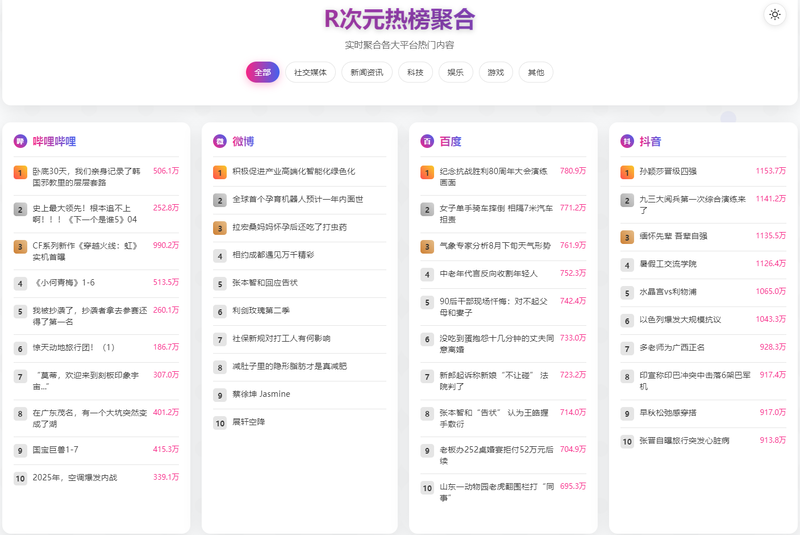Open 《小何青梅》1-6 video link
This screenshot has width=800, height=535.
[x=66, y=283]
